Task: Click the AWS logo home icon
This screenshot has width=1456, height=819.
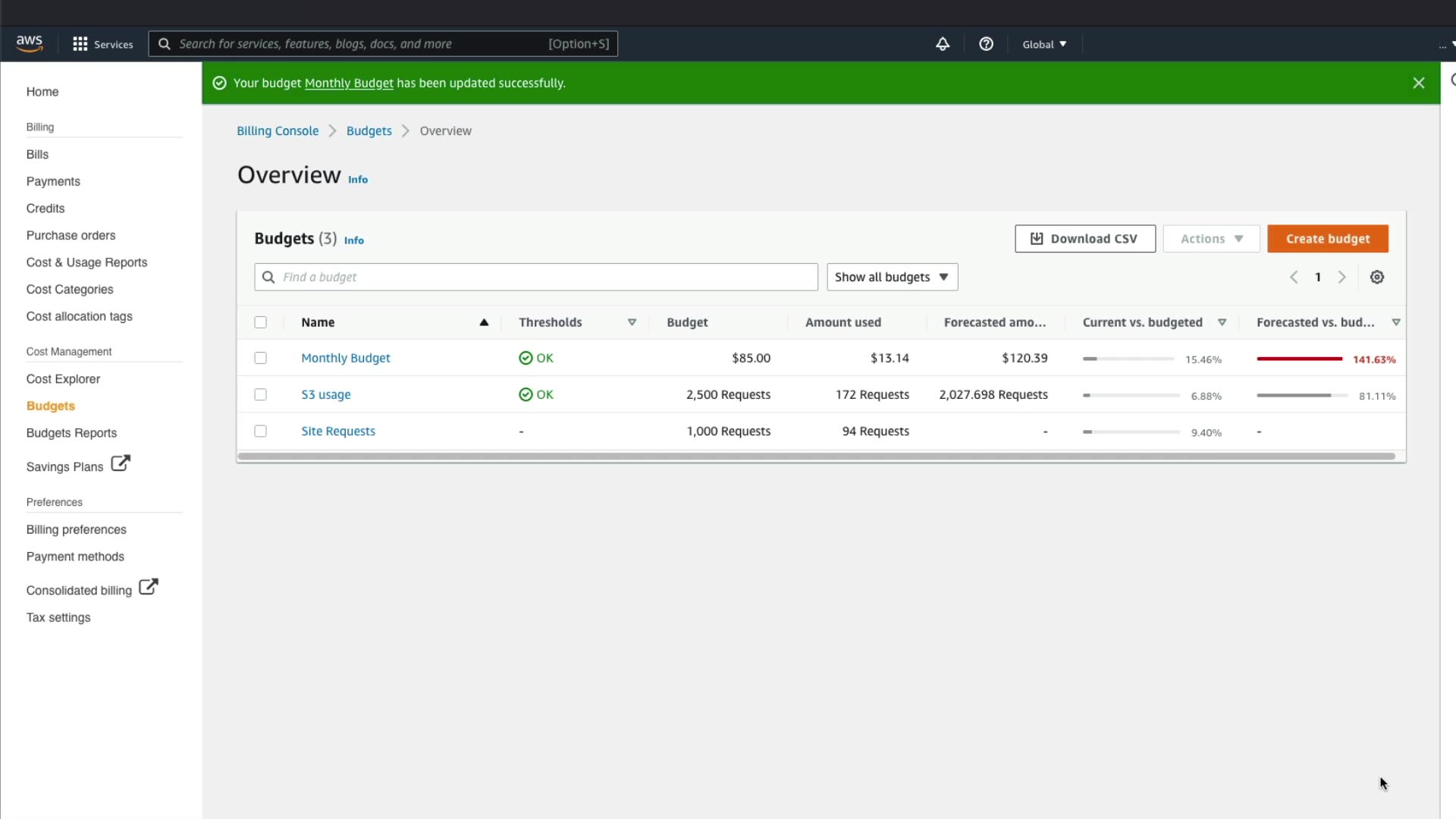Action: [30, 43]
